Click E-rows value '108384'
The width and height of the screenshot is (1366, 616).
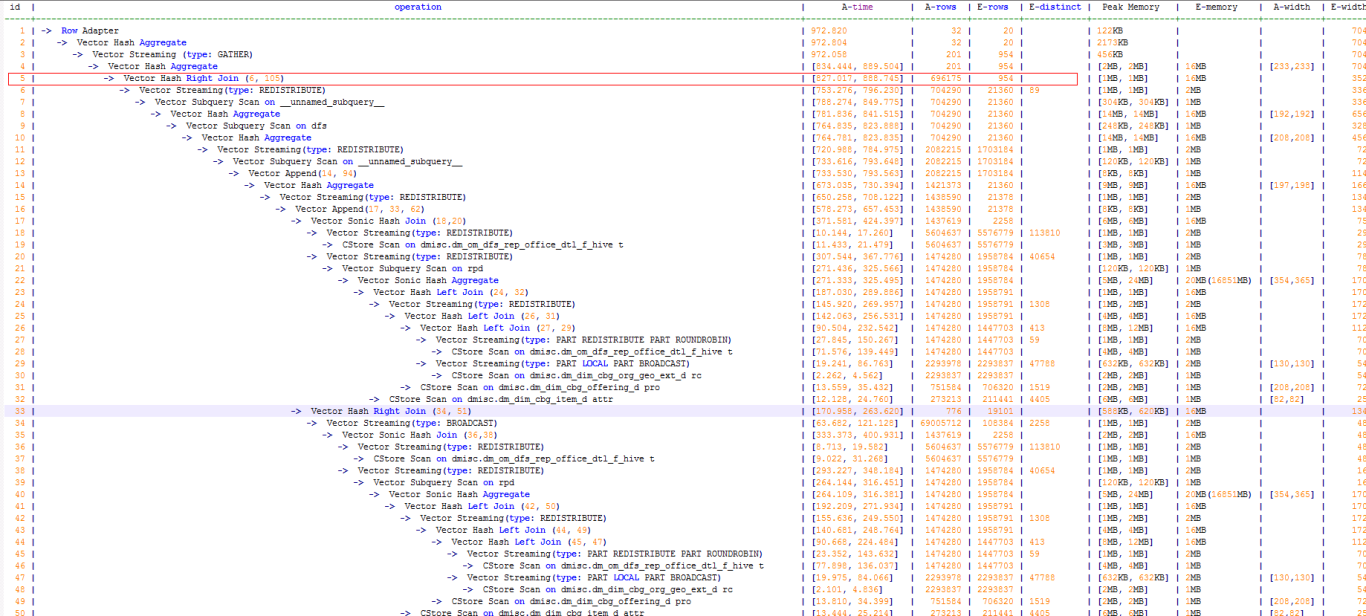[996, 423]
